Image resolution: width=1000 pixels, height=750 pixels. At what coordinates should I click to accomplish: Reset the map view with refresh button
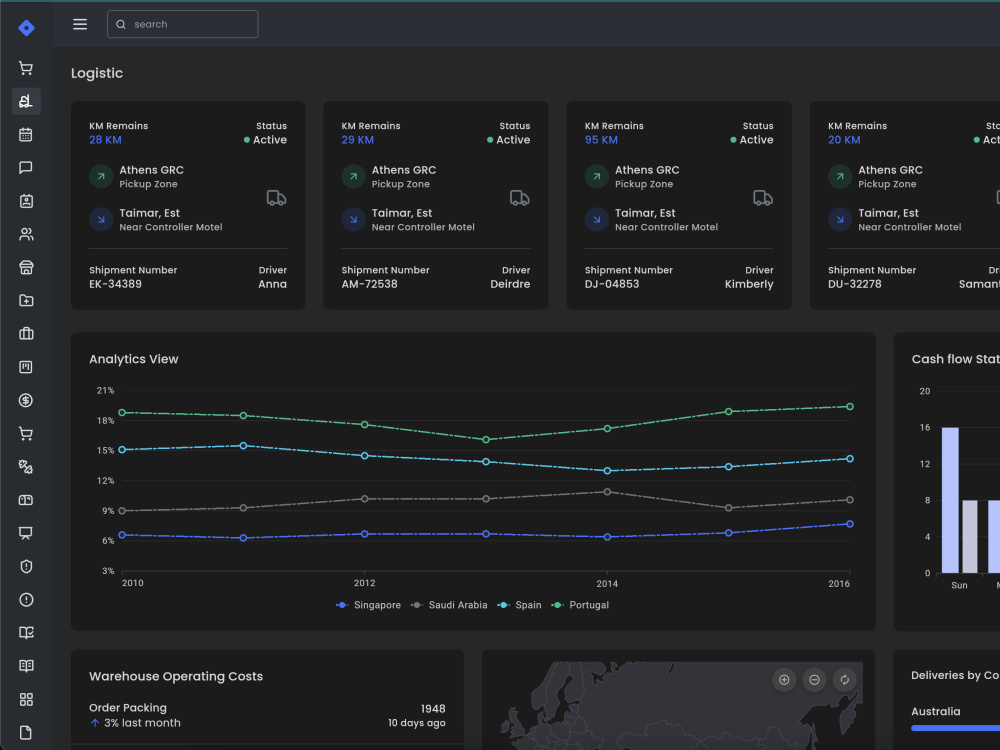(x=844, y=680)
